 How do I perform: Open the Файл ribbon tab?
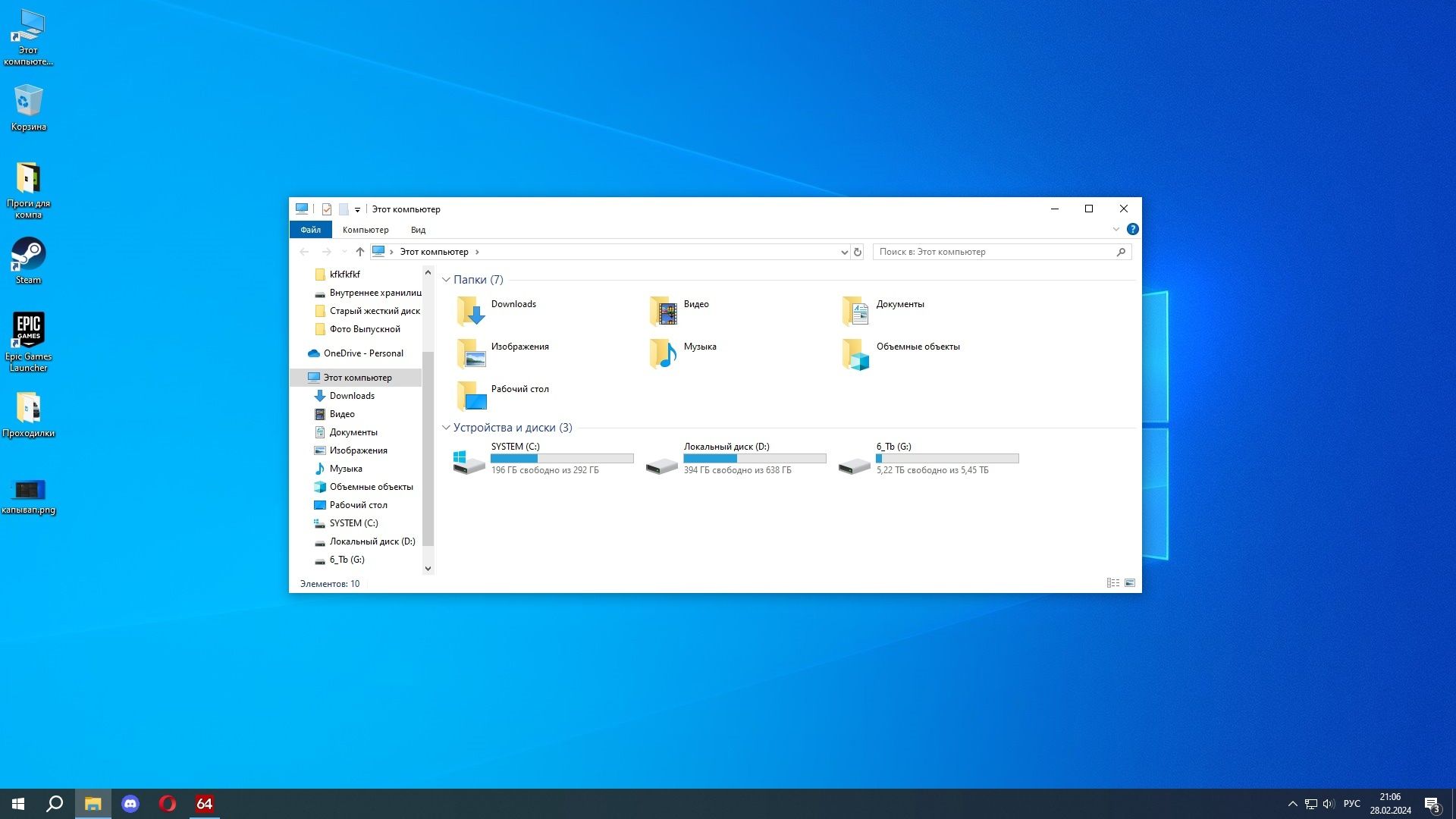311,230
